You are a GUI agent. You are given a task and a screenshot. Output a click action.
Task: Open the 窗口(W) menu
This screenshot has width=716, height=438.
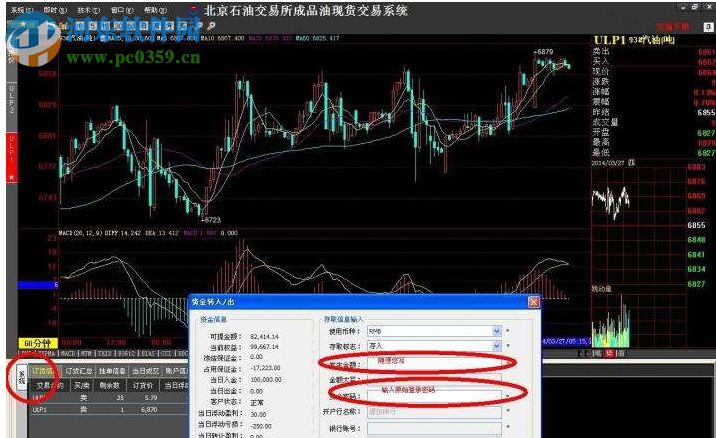[x=122, y=10]
